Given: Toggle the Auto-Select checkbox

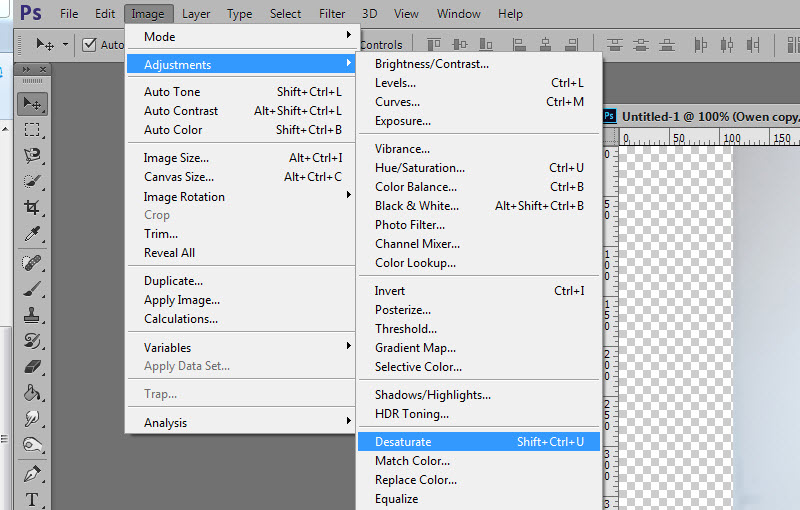Looking at the screenshot, I should [x=89, y=45].
